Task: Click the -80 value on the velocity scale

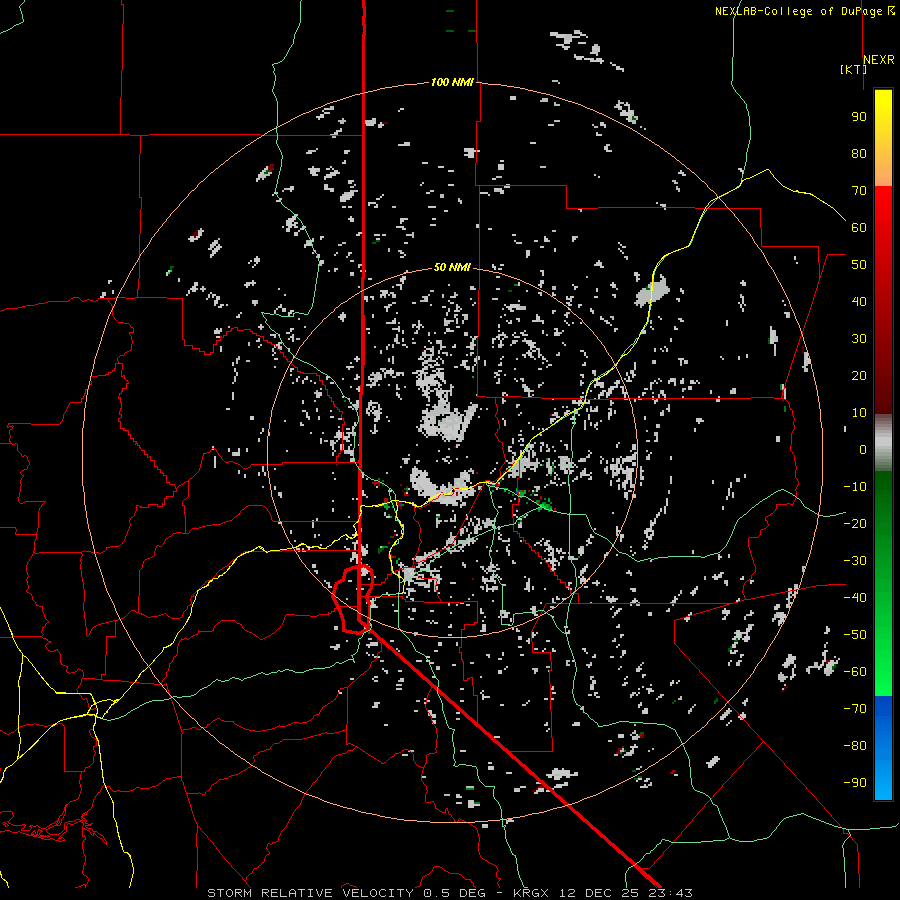Action: pyautogui.click(x=855, y=746)
